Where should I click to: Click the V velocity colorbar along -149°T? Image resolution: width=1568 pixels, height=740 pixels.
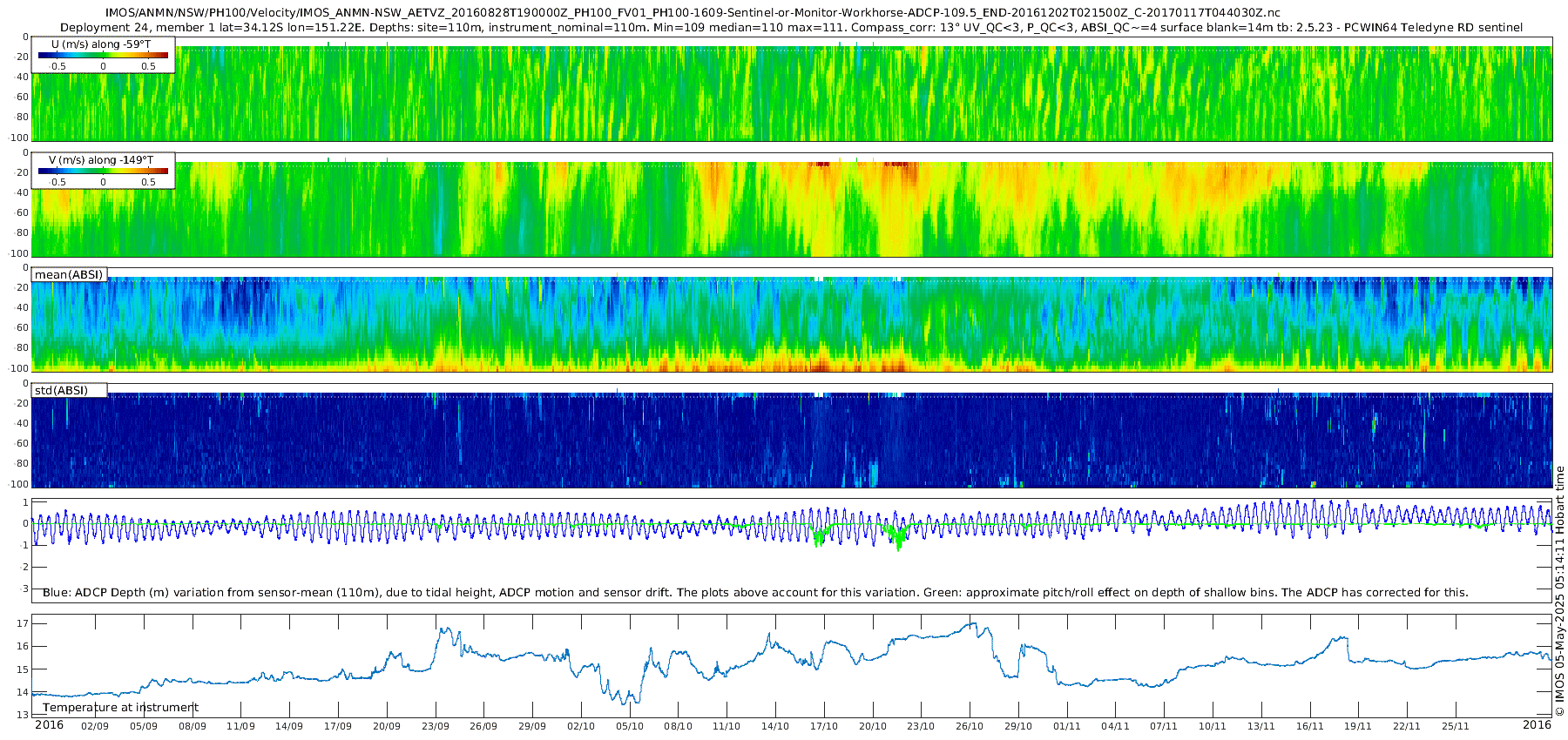(x=103, y=172)
